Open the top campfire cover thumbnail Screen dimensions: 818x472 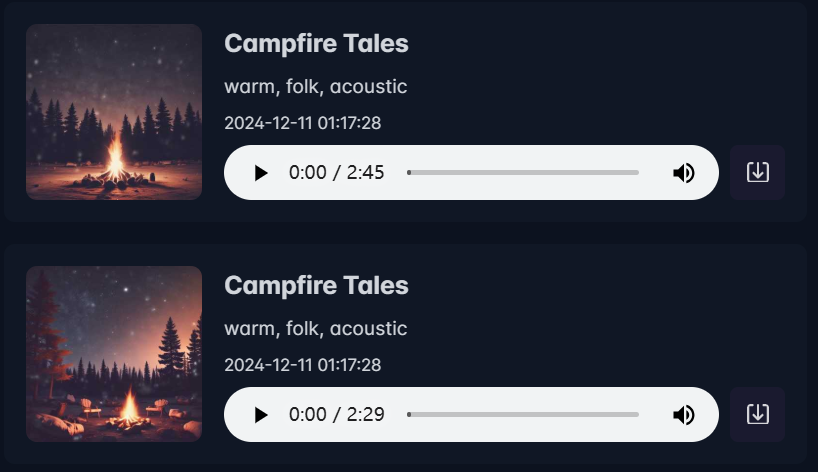point(114,112)
